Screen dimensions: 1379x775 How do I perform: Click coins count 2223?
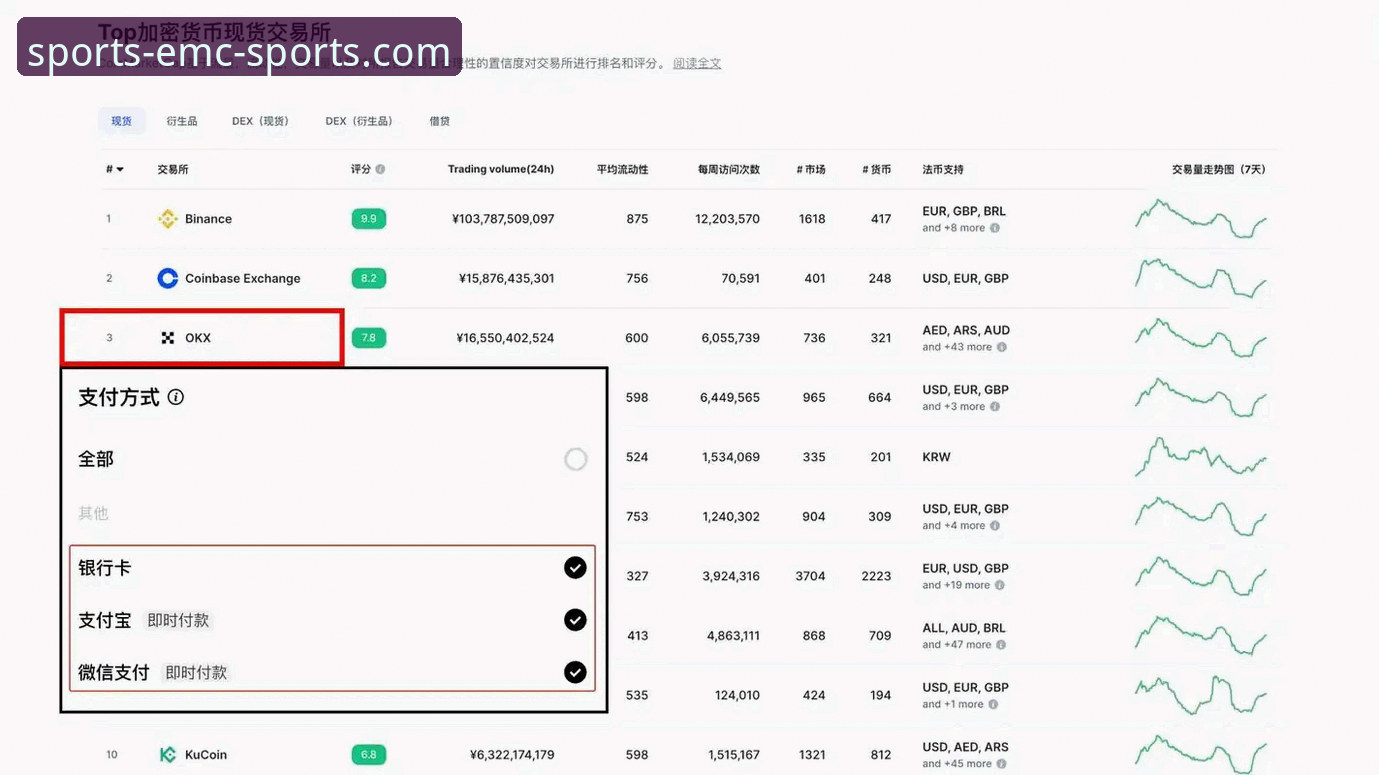tap(876, 576)
